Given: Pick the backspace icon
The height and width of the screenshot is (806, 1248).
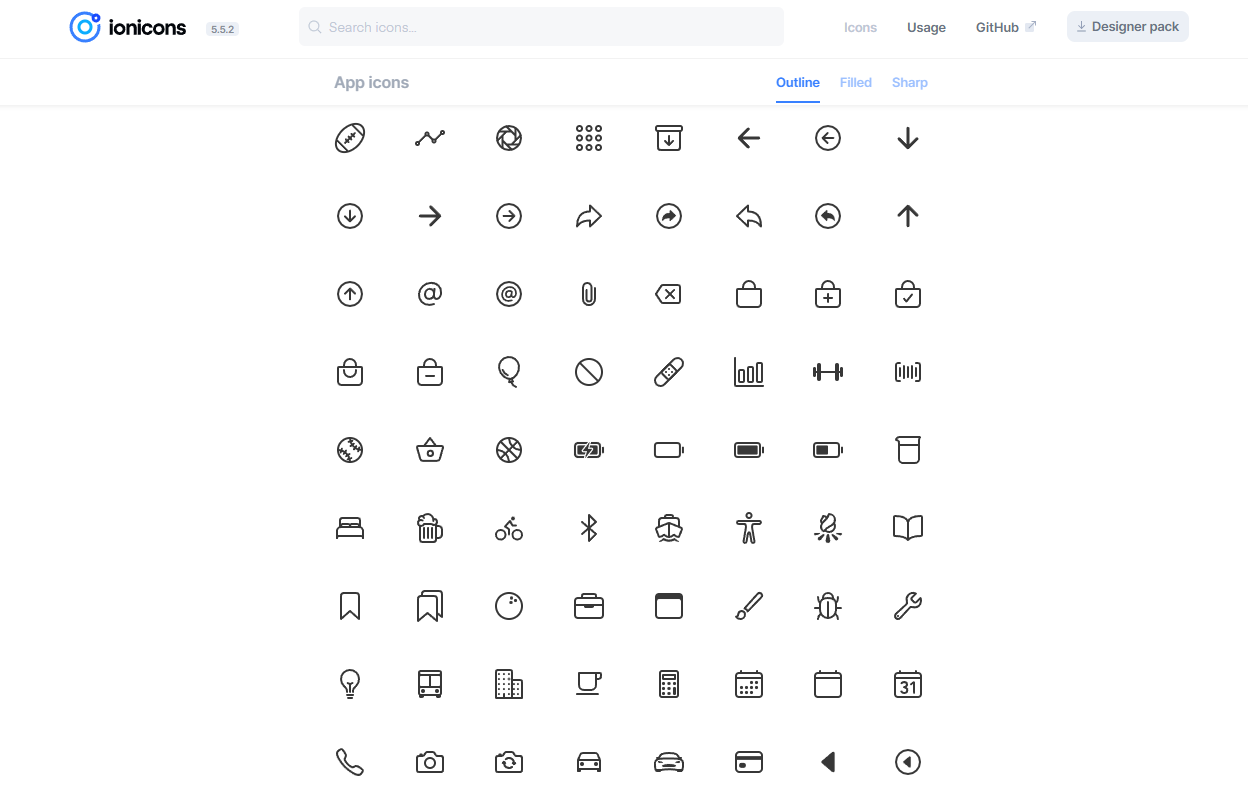Looking at the screenshot, I should pyautogui.click(x=669, y=294).
